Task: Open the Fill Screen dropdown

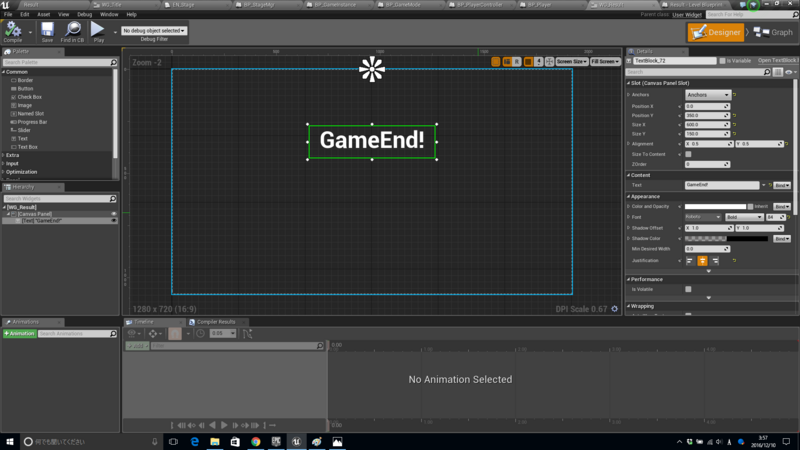Action: (605, 62)
